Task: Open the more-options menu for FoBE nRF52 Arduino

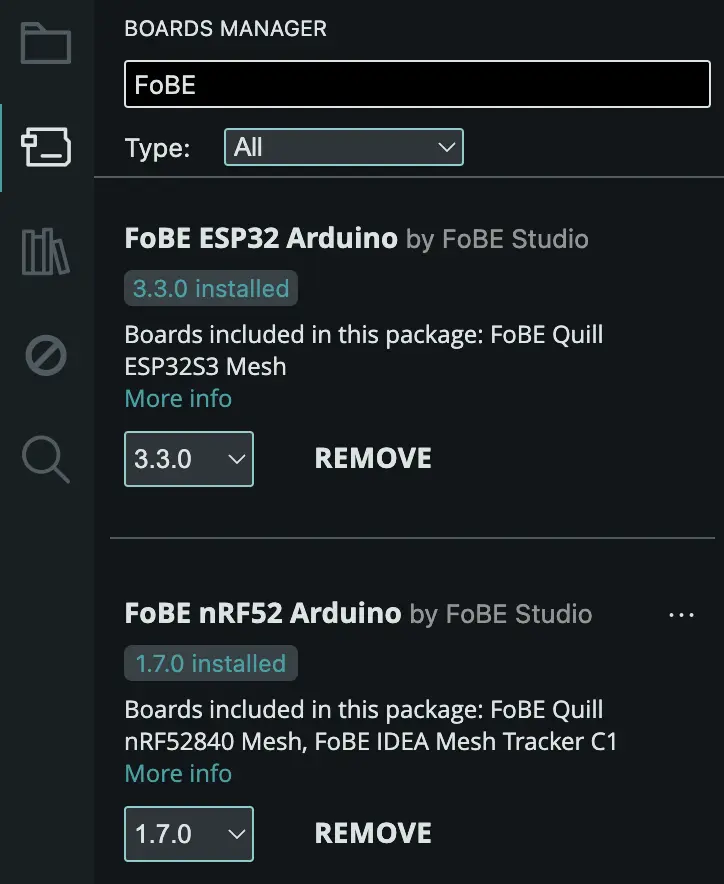Action: tap(681, 614)
